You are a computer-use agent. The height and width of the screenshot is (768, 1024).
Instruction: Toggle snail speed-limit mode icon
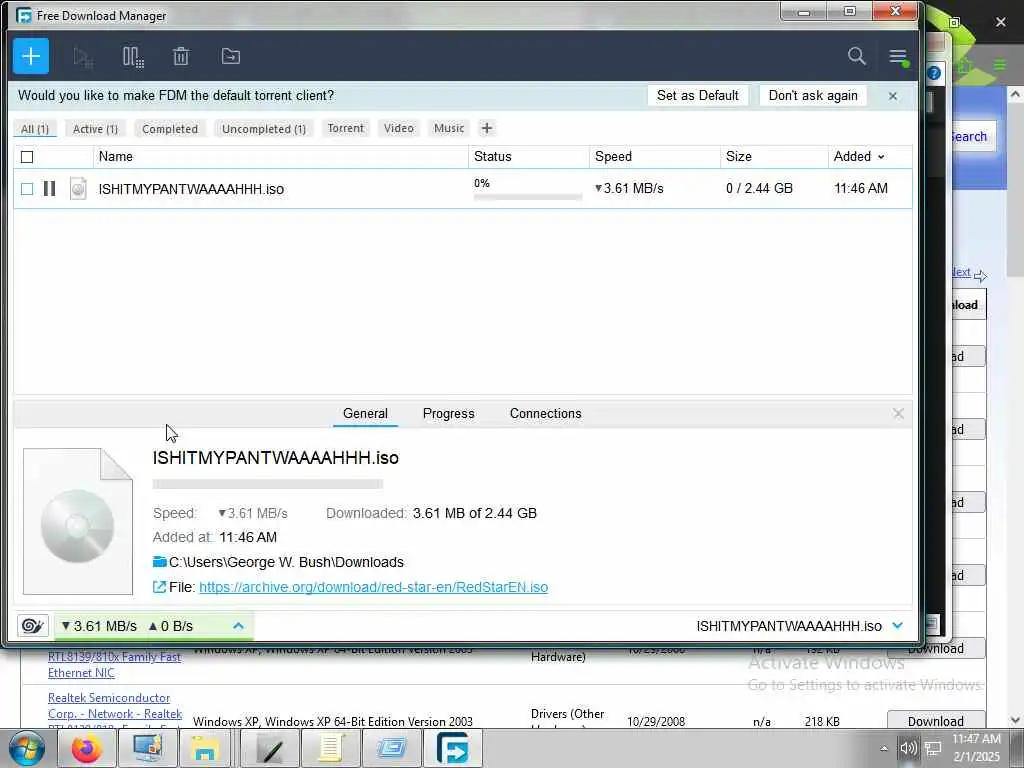click(x=32, y=626)
